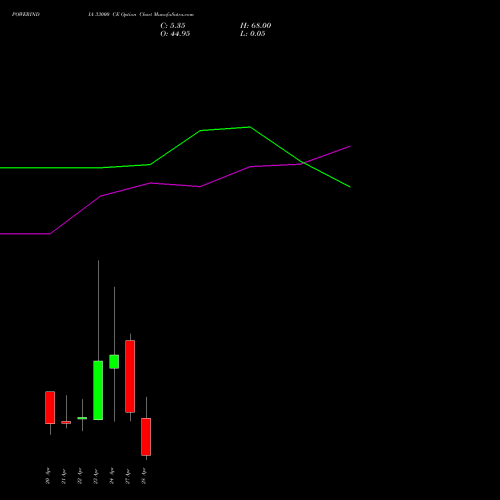The height and width of the screenshot is (500, 500).
Task: Click the high value H: 68.00
Action: coord(255,26)
